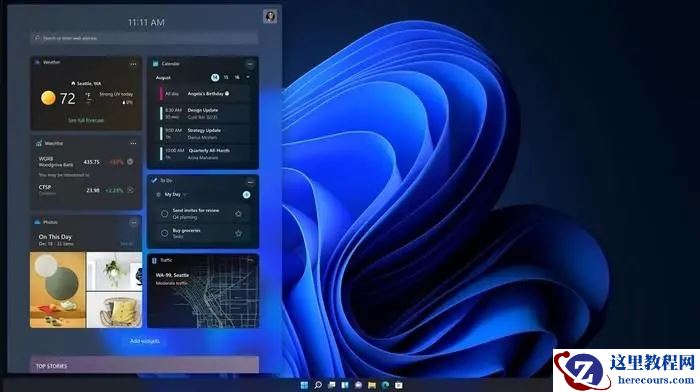The width and height of the screenshot is (700, 392).
Task: Select highlighted date 14 in Calendar
Action: point(215,77)
